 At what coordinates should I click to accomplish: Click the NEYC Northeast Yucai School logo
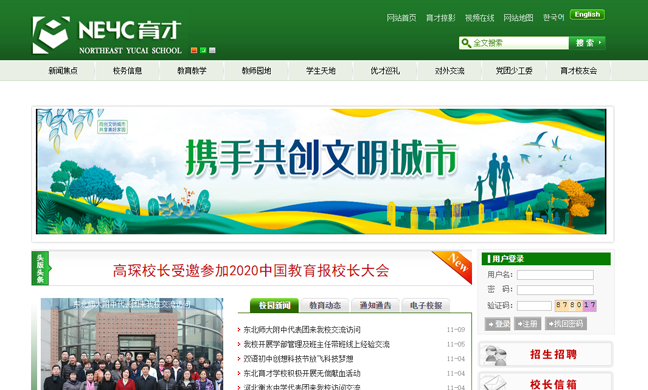tap(107, 35)
